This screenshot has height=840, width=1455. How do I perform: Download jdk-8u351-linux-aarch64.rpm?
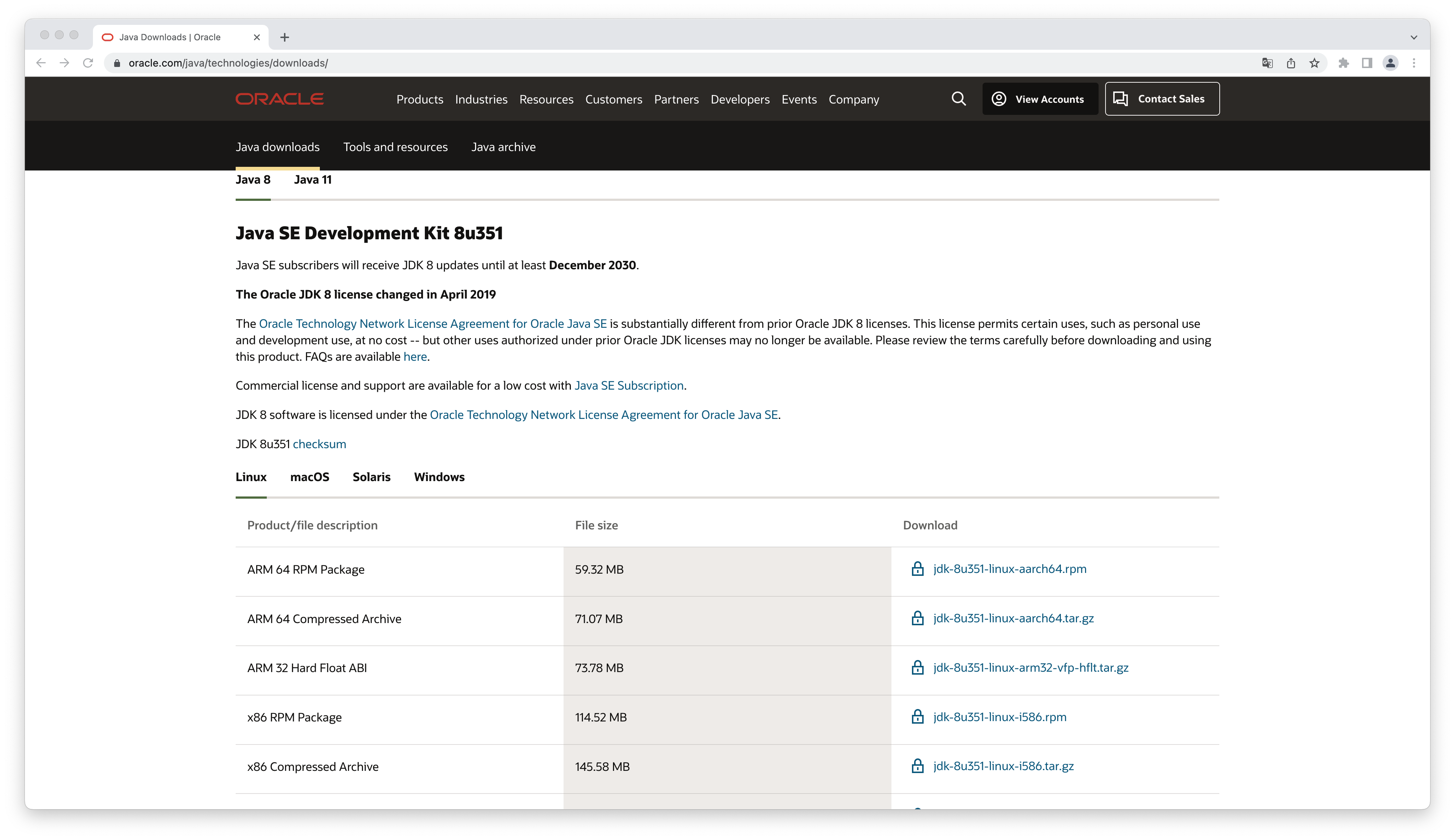point(1010,569)
